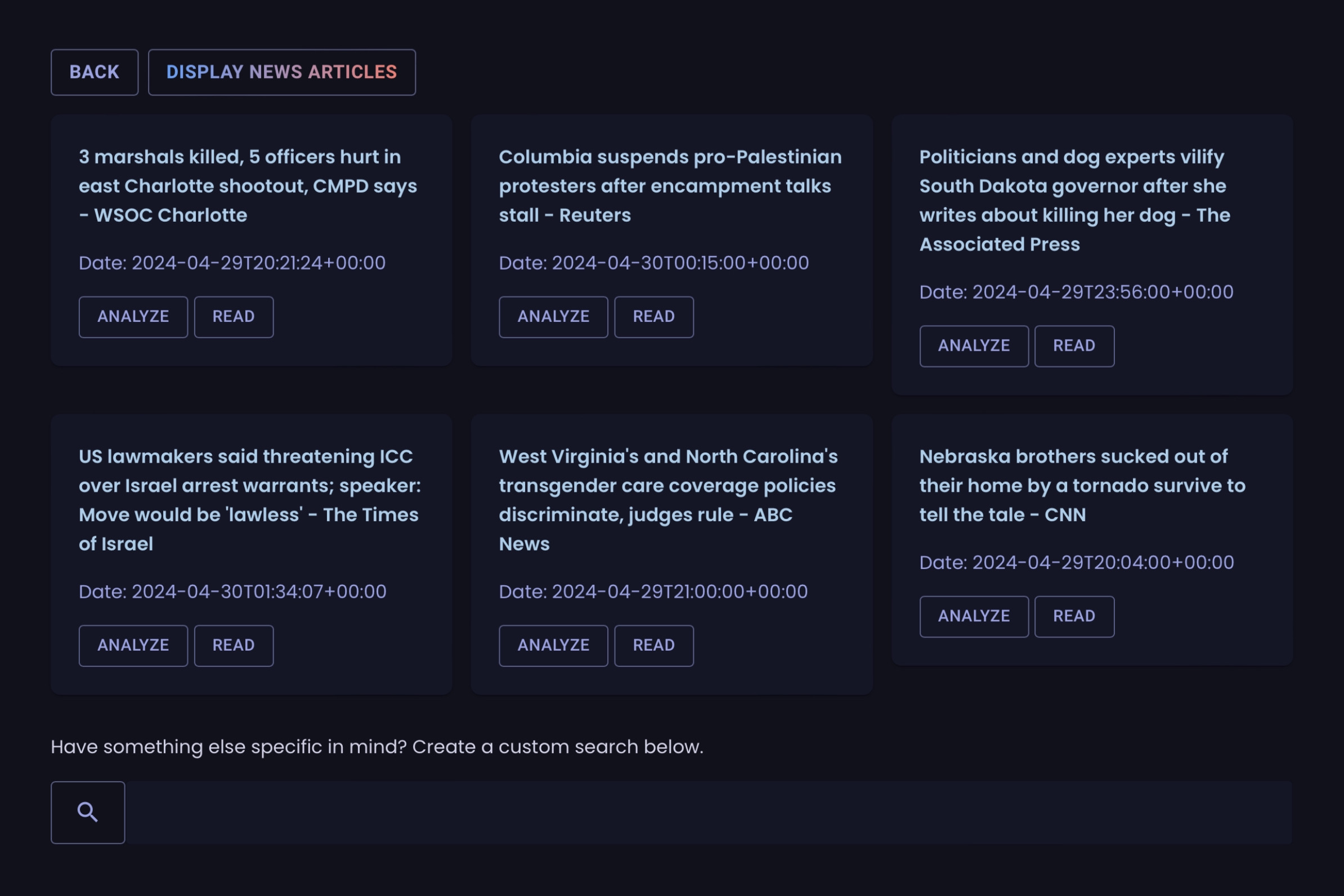
Task: Click the Columbia suspends protesters headline
Action: click(x=669, y=186)
